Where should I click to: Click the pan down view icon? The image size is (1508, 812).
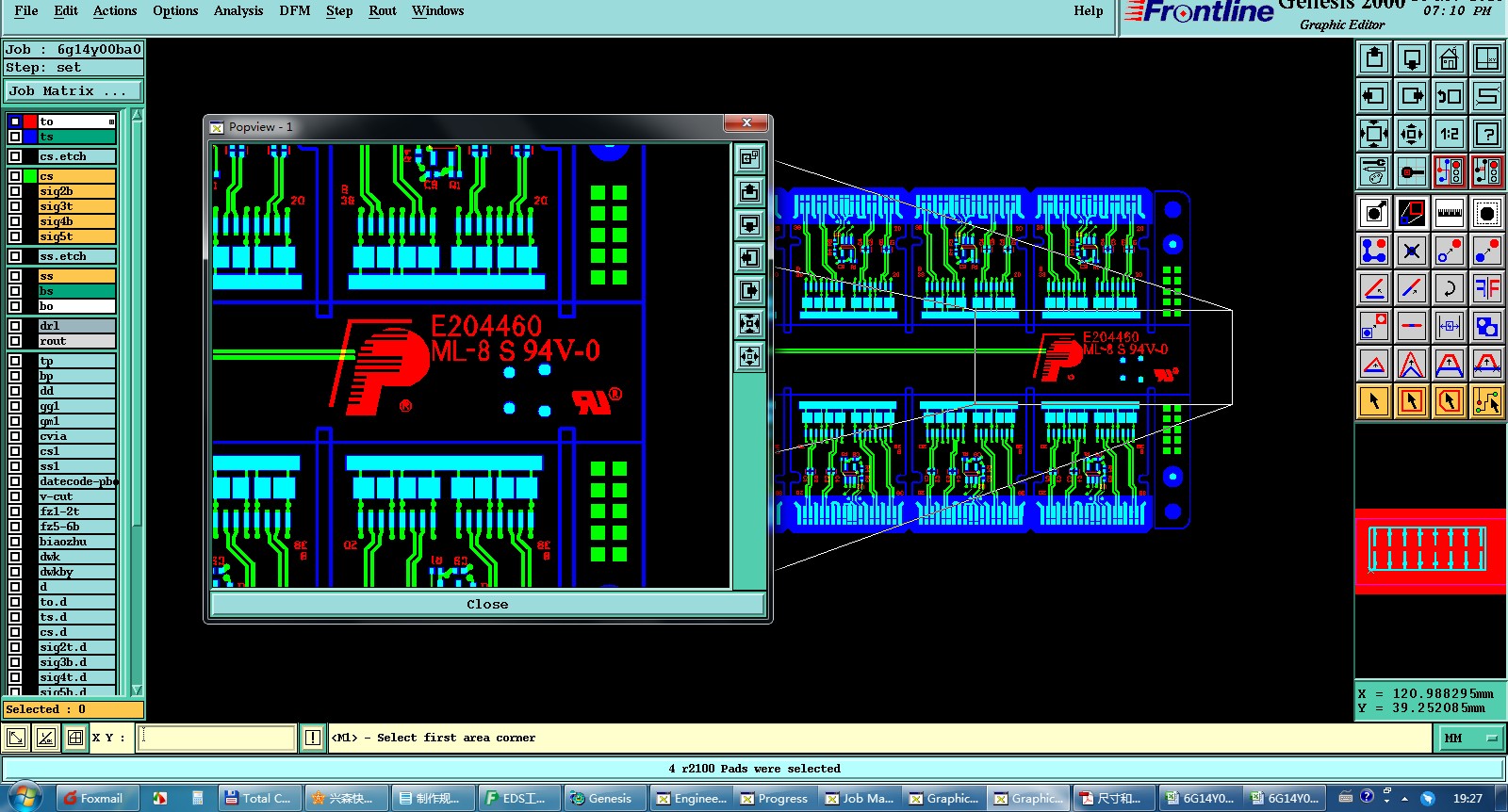(1412, 58)
